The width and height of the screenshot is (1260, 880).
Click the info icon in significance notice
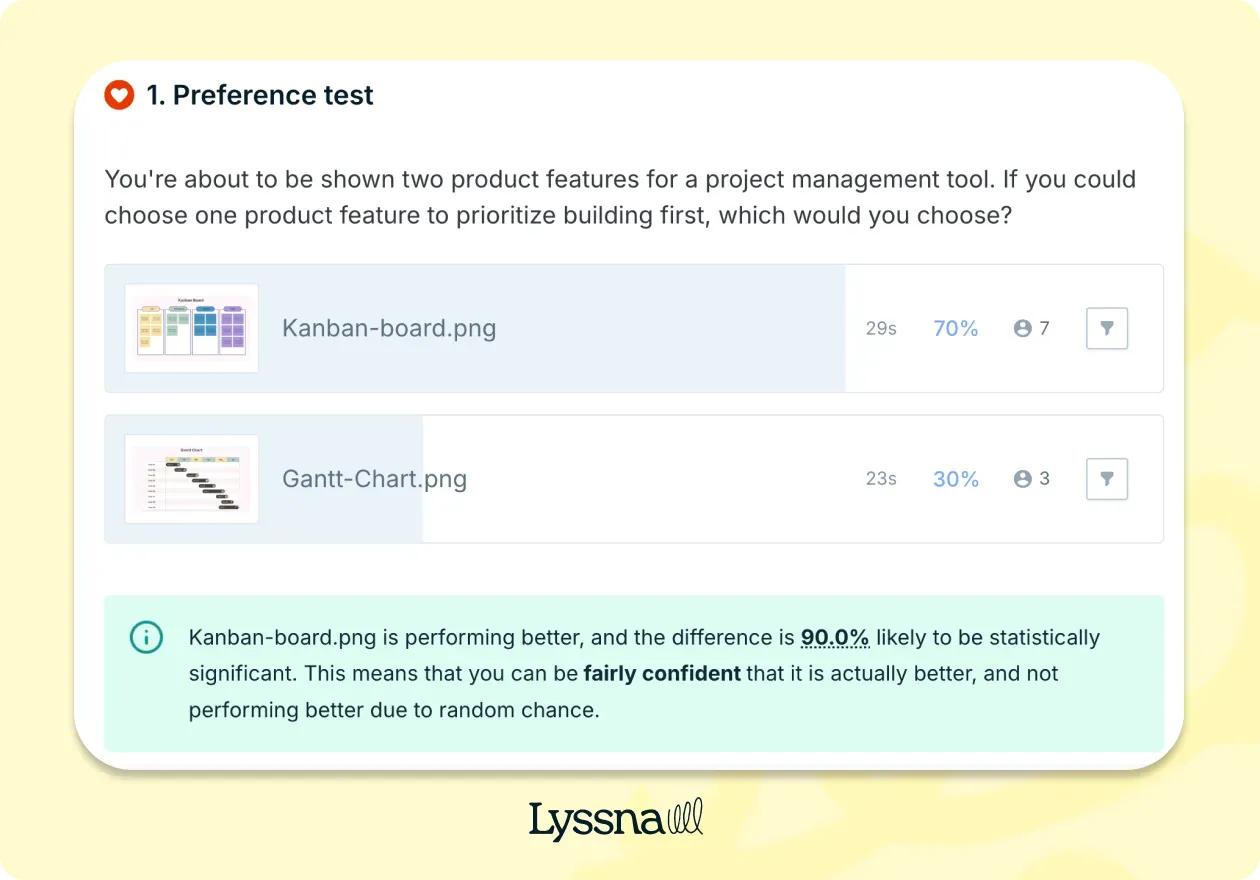tap(146, 637)
